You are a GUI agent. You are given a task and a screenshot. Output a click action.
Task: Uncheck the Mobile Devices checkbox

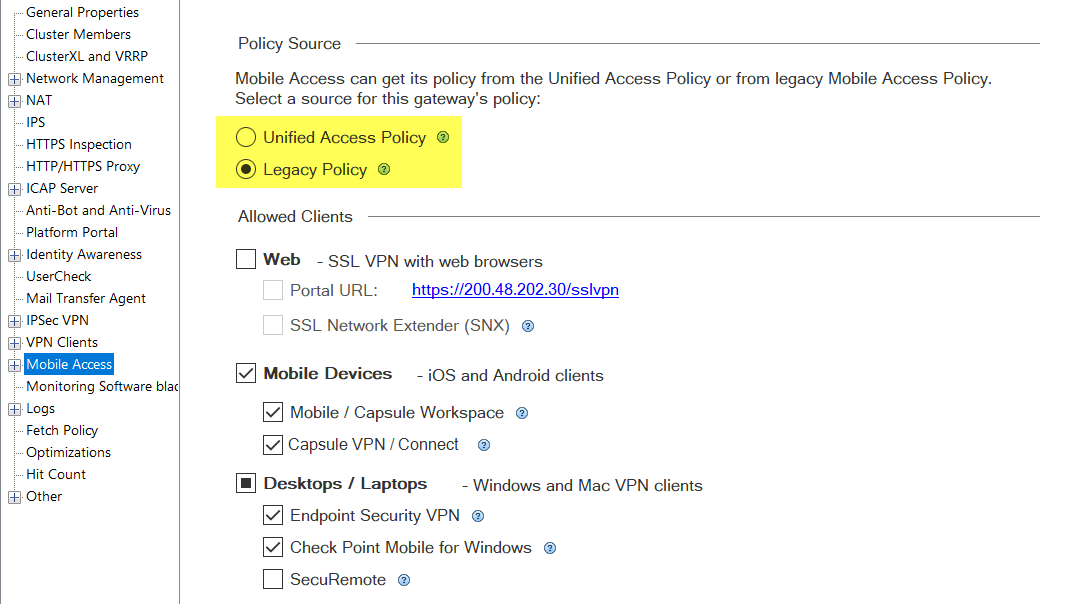[x=246, y=373]
